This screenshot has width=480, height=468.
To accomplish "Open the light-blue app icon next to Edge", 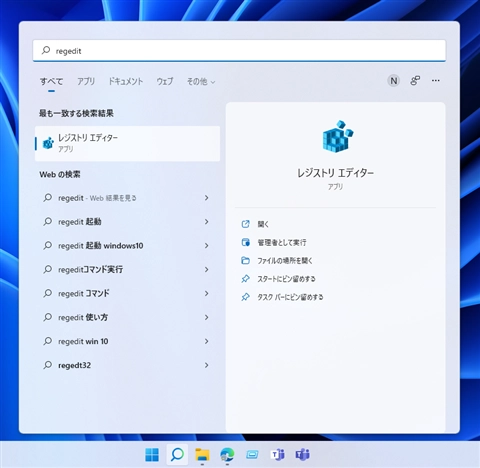I will 252,454.
